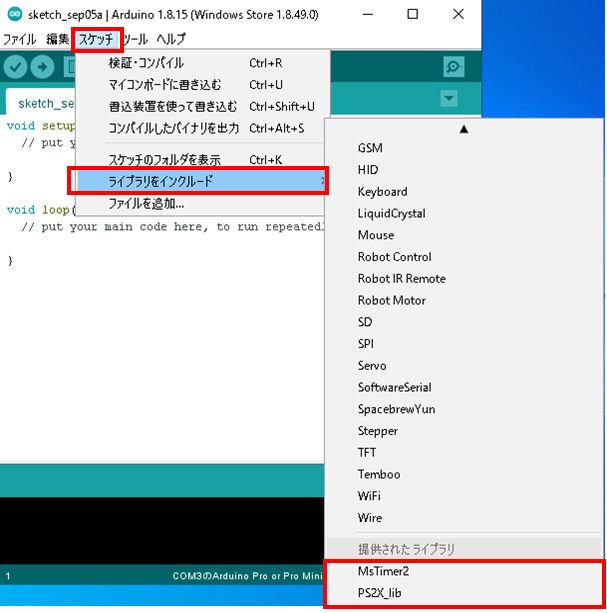This screenshot has width=607, height=613.
Task: Include the Robot IR Remote library
Action: tap(464, 279)
